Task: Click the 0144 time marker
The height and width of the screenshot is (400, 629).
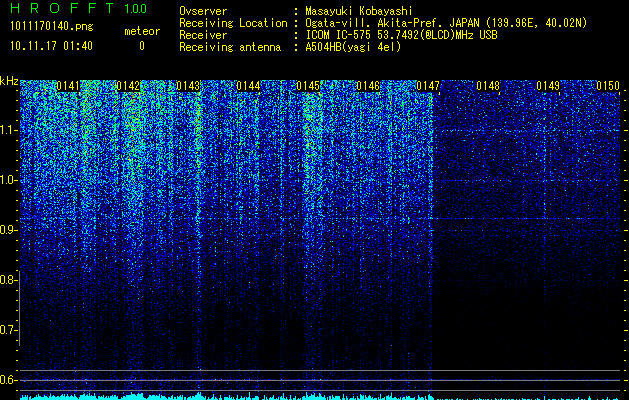Action: 248,86
